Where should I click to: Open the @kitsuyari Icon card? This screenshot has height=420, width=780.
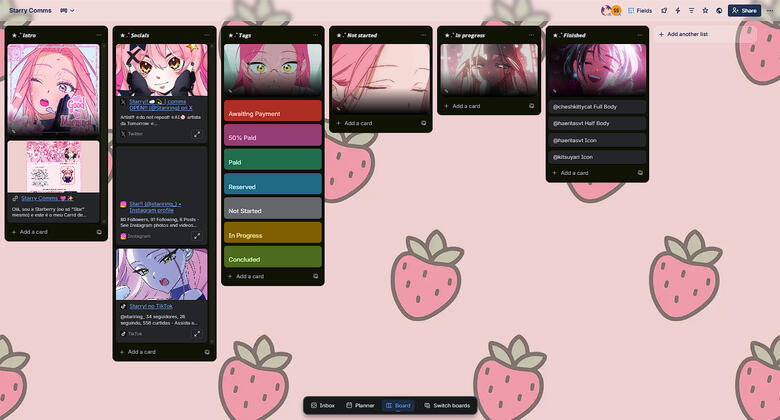pos(597,157)
